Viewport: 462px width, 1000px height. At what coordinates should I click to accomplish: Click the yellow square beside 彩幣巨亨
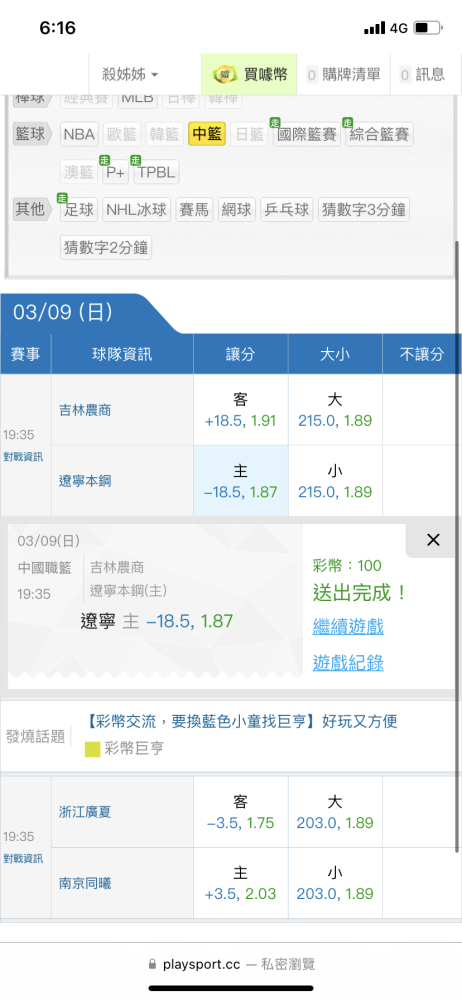pyautogui.click(x=93, y=749)
